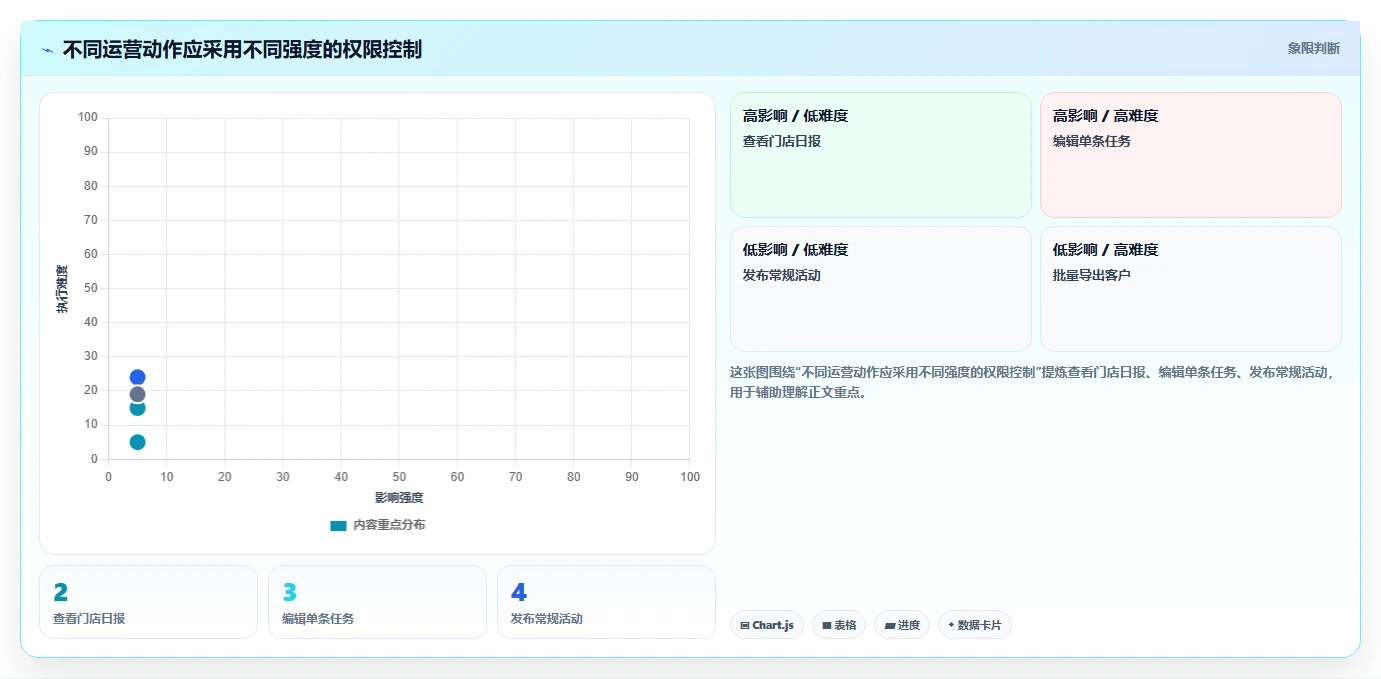Open the 高影响 / 低难度 quadrant card
This screenshot has width=1381, height=679.
point(880,155)
